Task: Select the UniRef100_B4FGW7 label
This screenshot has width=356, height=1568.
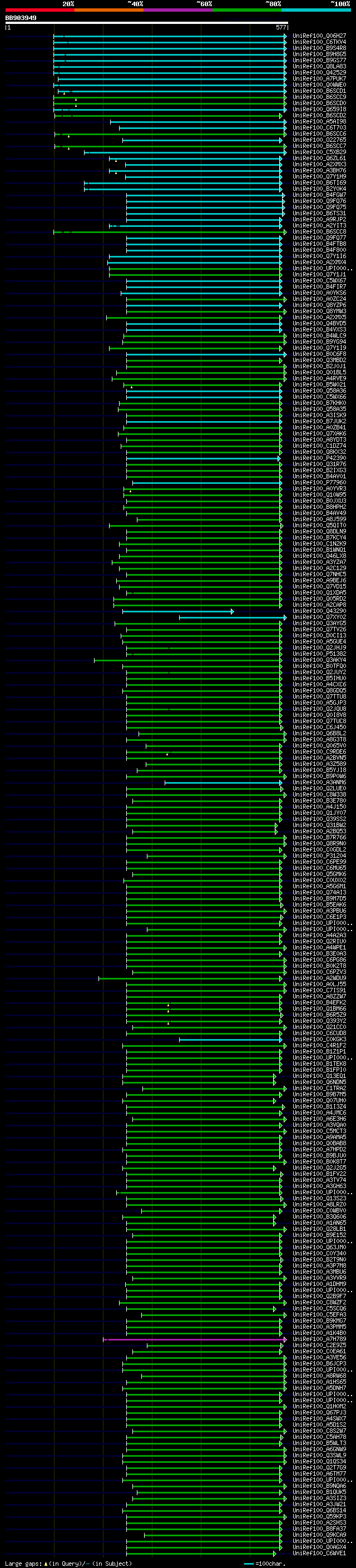Action: coord(319,195)
